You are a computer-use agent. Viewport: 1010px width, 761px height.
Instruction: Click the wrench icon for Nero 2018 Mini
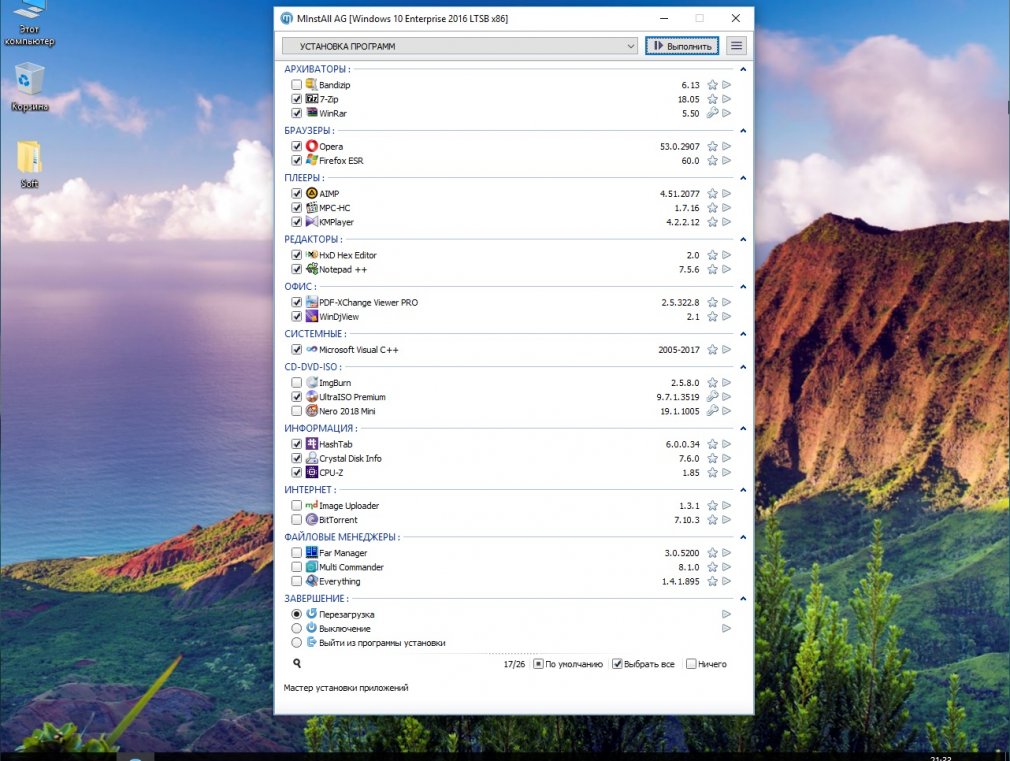tap(712, 411)
